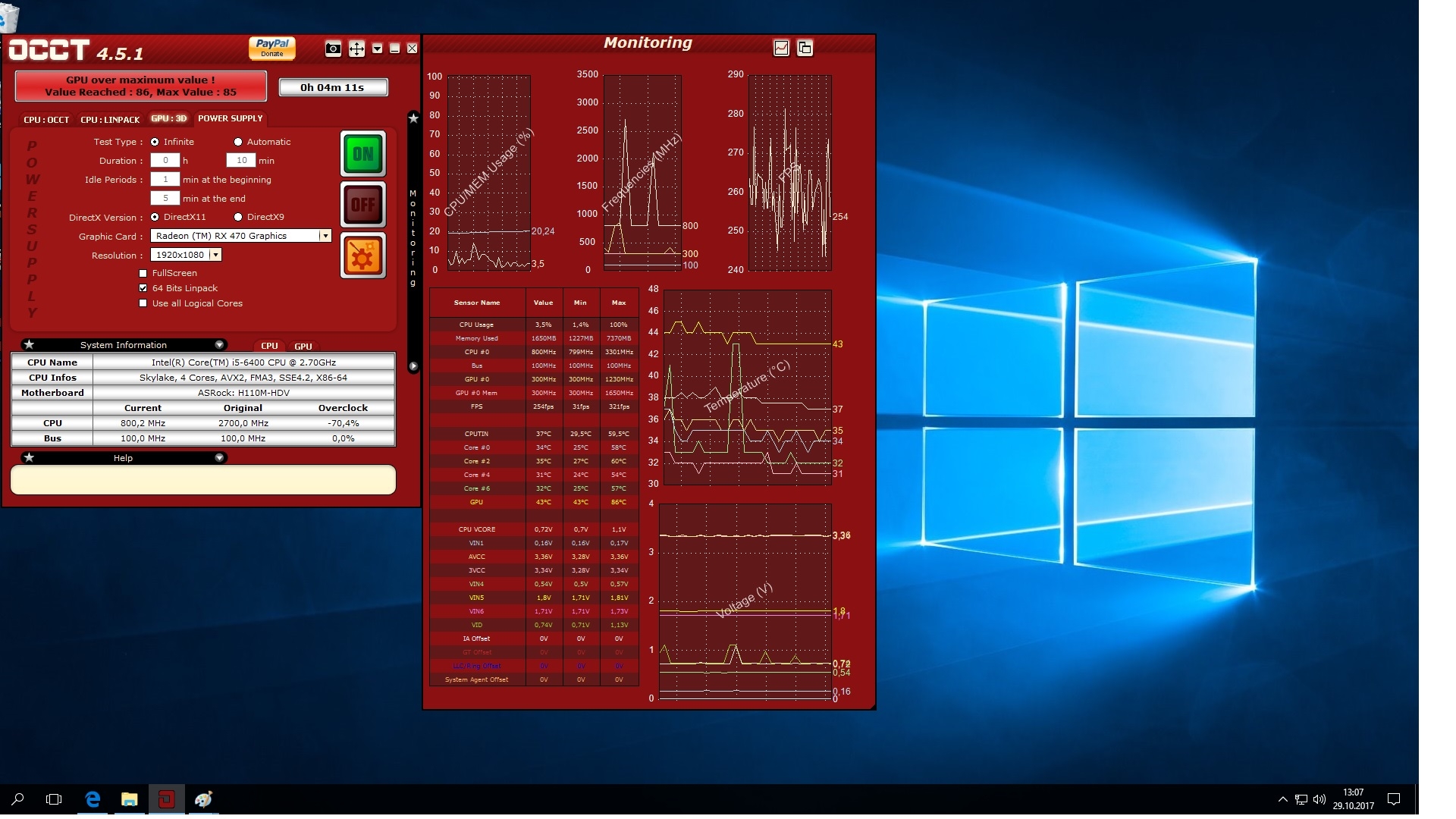
Task: Choose DirectX11 version
Action: pos(155,217)
